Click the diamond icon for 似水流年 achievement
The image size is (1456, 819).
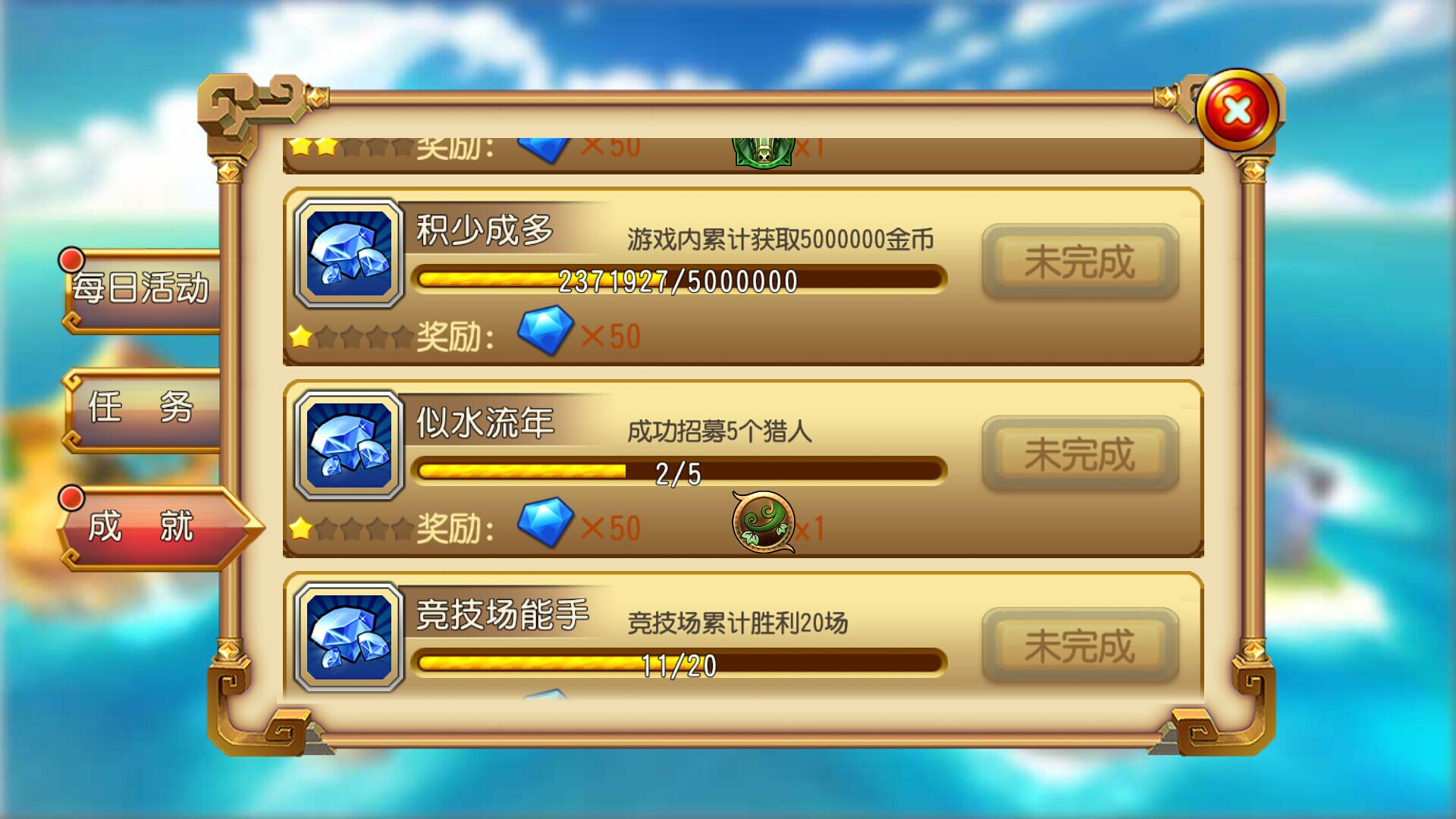coord(349,445)
